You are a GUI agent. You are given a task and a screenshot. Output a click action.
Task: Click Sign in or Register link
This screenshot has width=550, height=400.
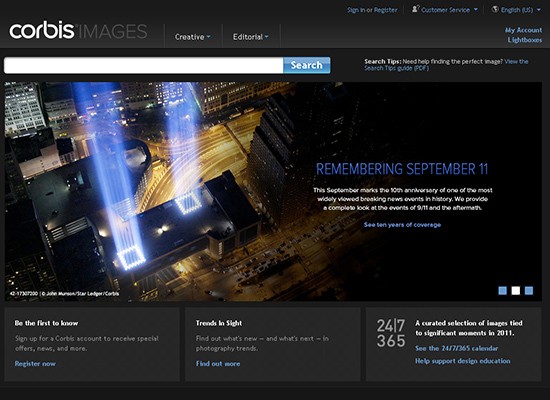[372, 10]
